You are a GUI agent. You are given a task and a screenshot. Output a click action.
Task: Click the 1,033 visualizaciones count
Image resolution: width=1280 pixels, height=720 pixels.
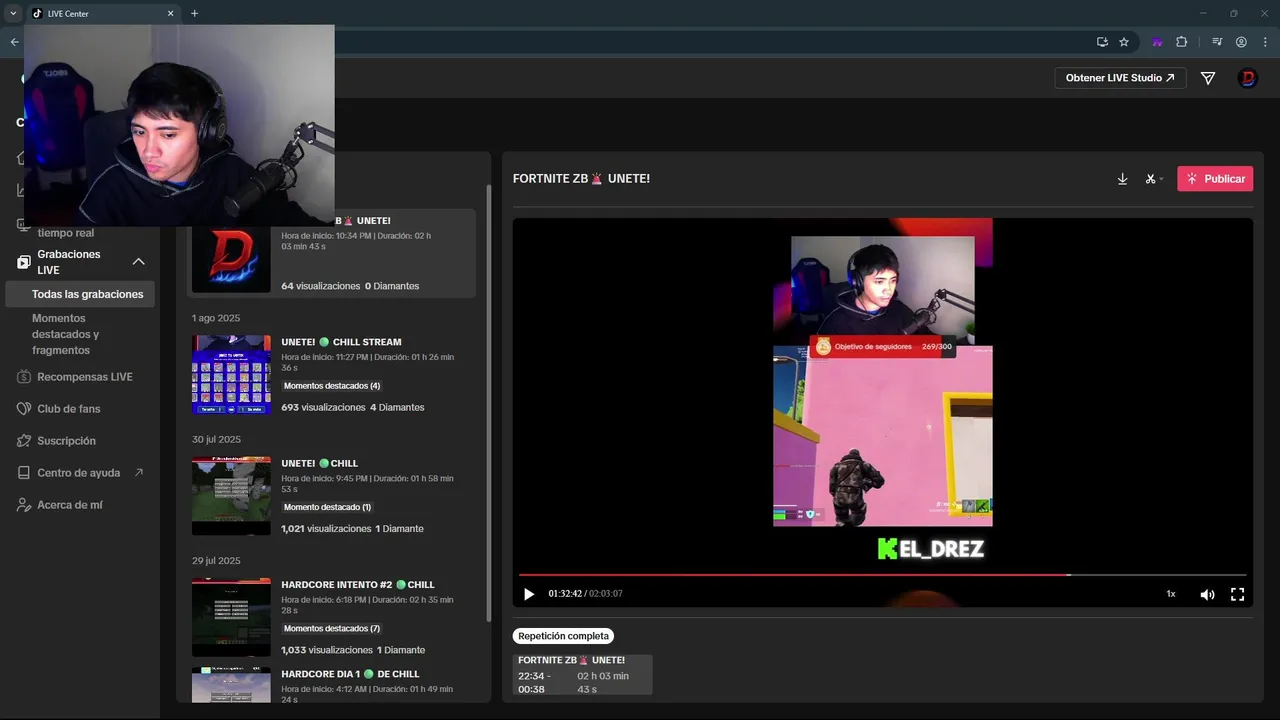point(326,650)
